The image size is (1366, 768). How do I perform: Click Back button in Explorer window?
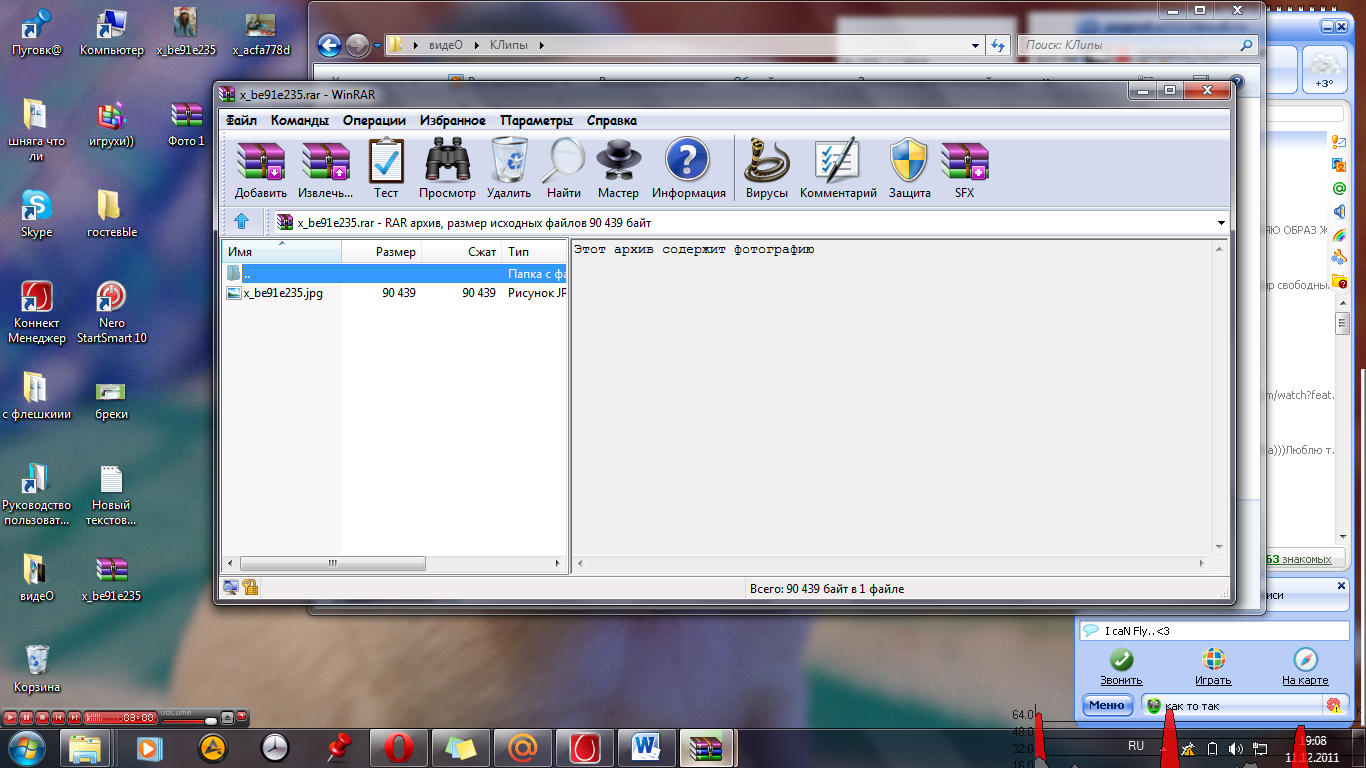(329, 45)
